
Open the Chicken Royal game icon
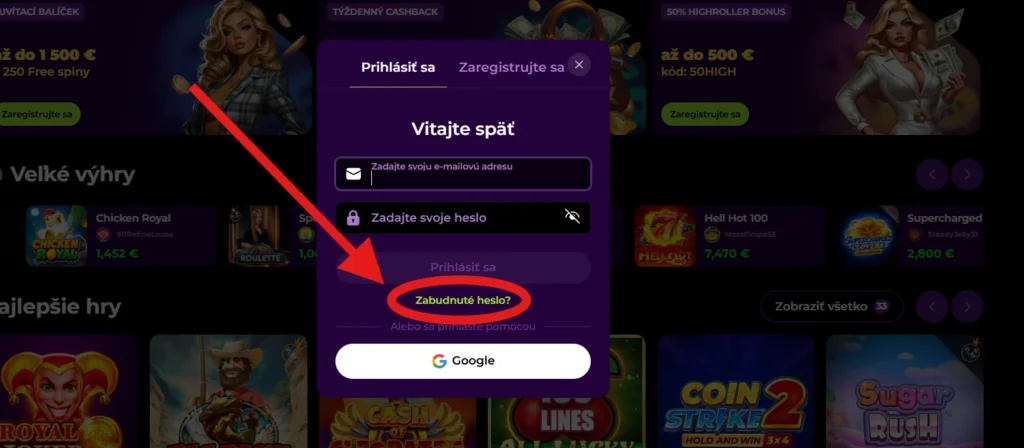[57, 236]
